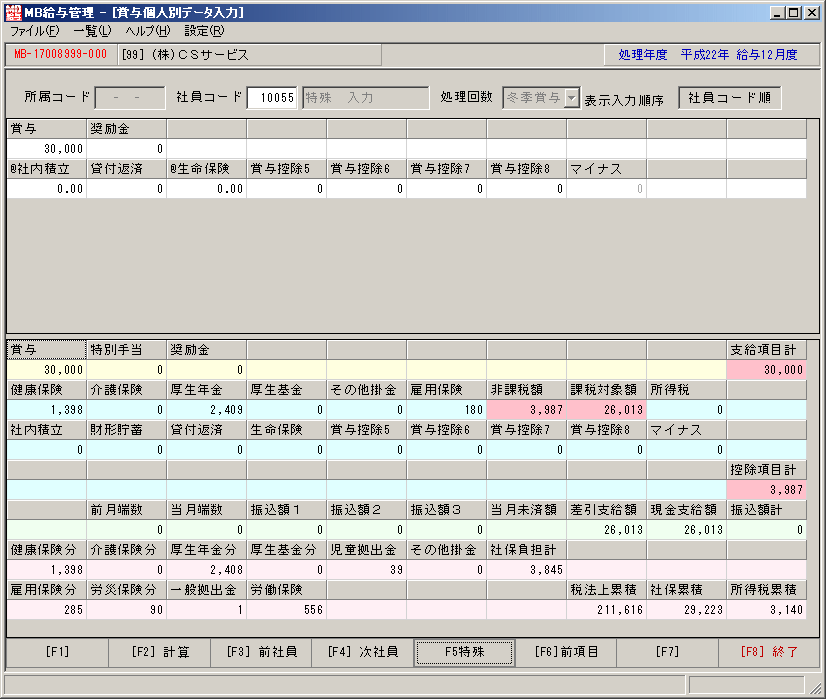
Task: Click the 雇用保険分 value 285
Action: [46, 610]
